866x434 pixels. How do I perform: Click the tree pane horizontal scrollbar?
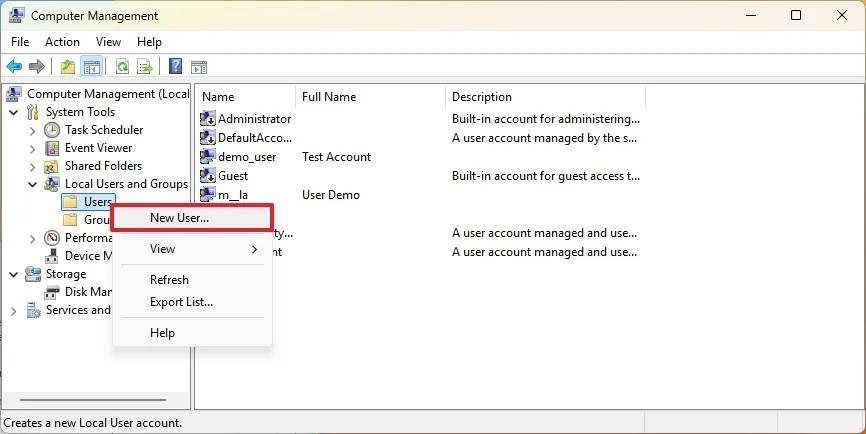click(x=93, y=400)
